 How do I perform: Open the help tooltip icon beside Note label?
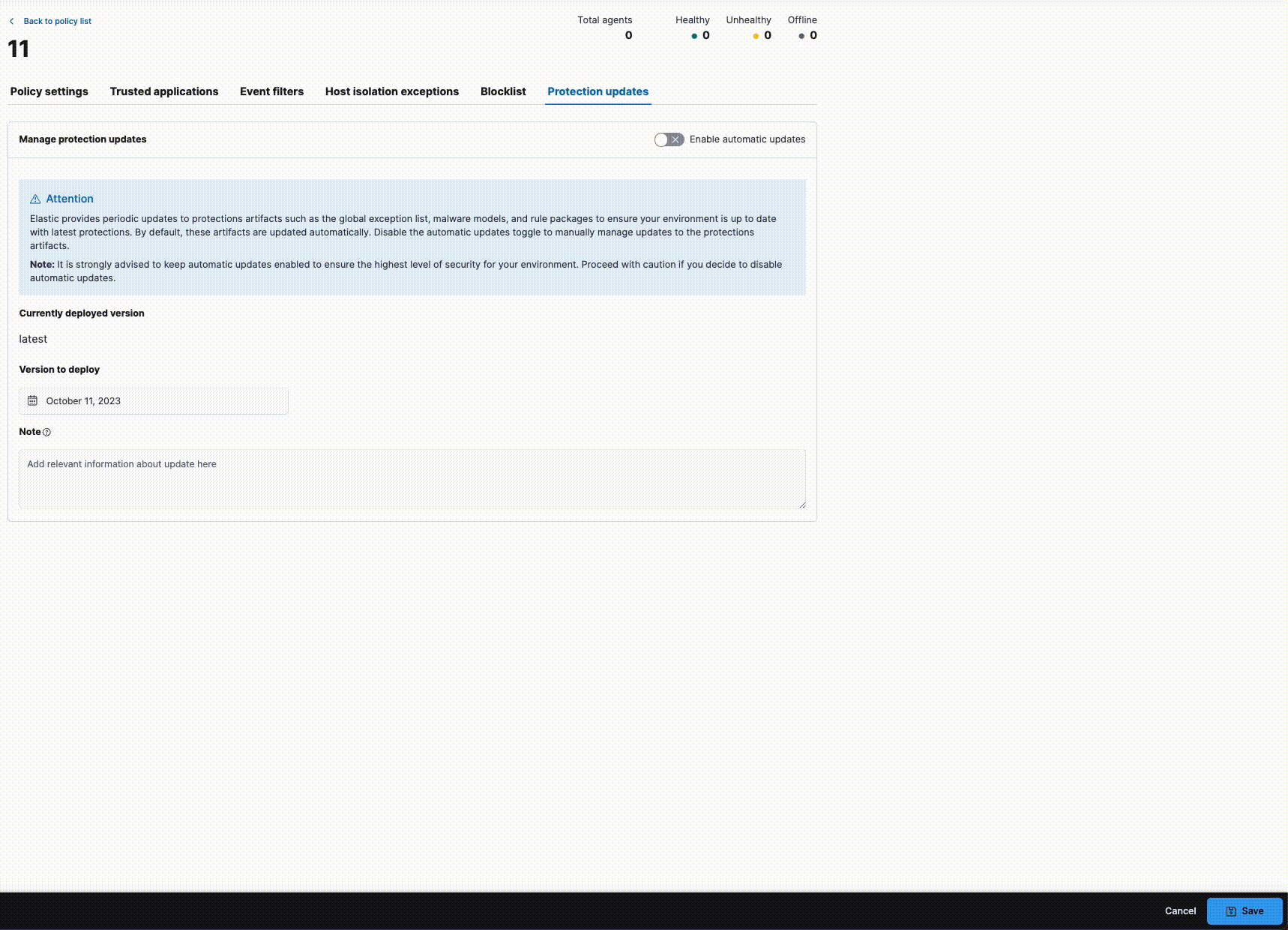coord(46,432)
